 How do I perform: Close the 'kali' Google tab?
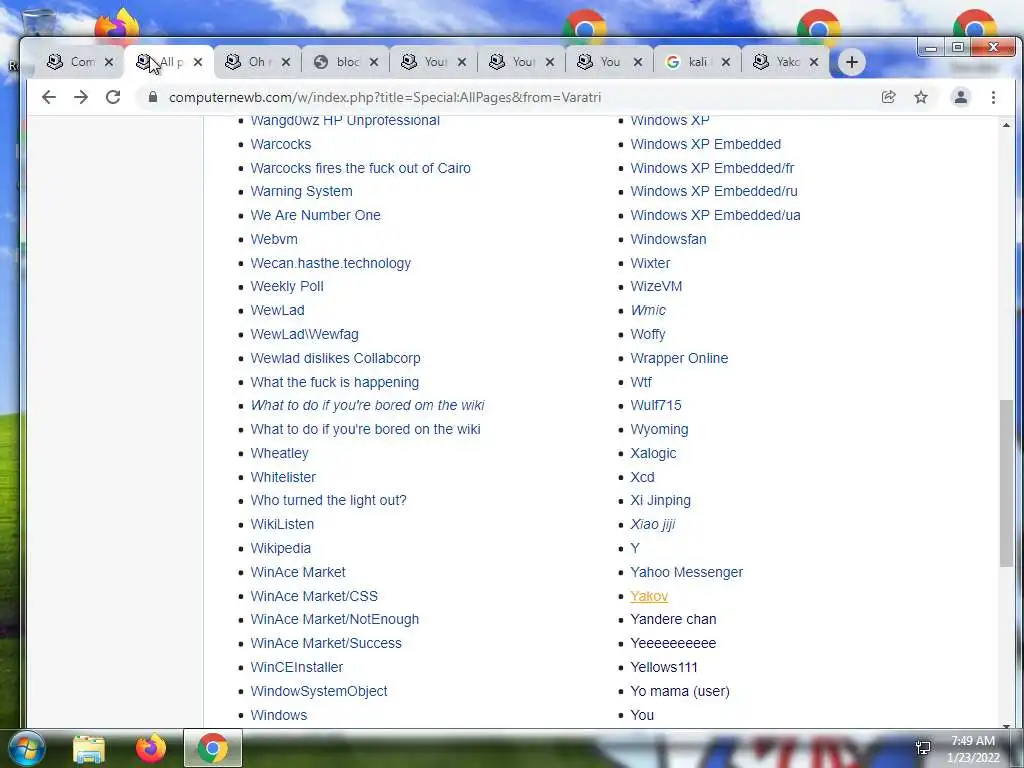pos(726,62)
